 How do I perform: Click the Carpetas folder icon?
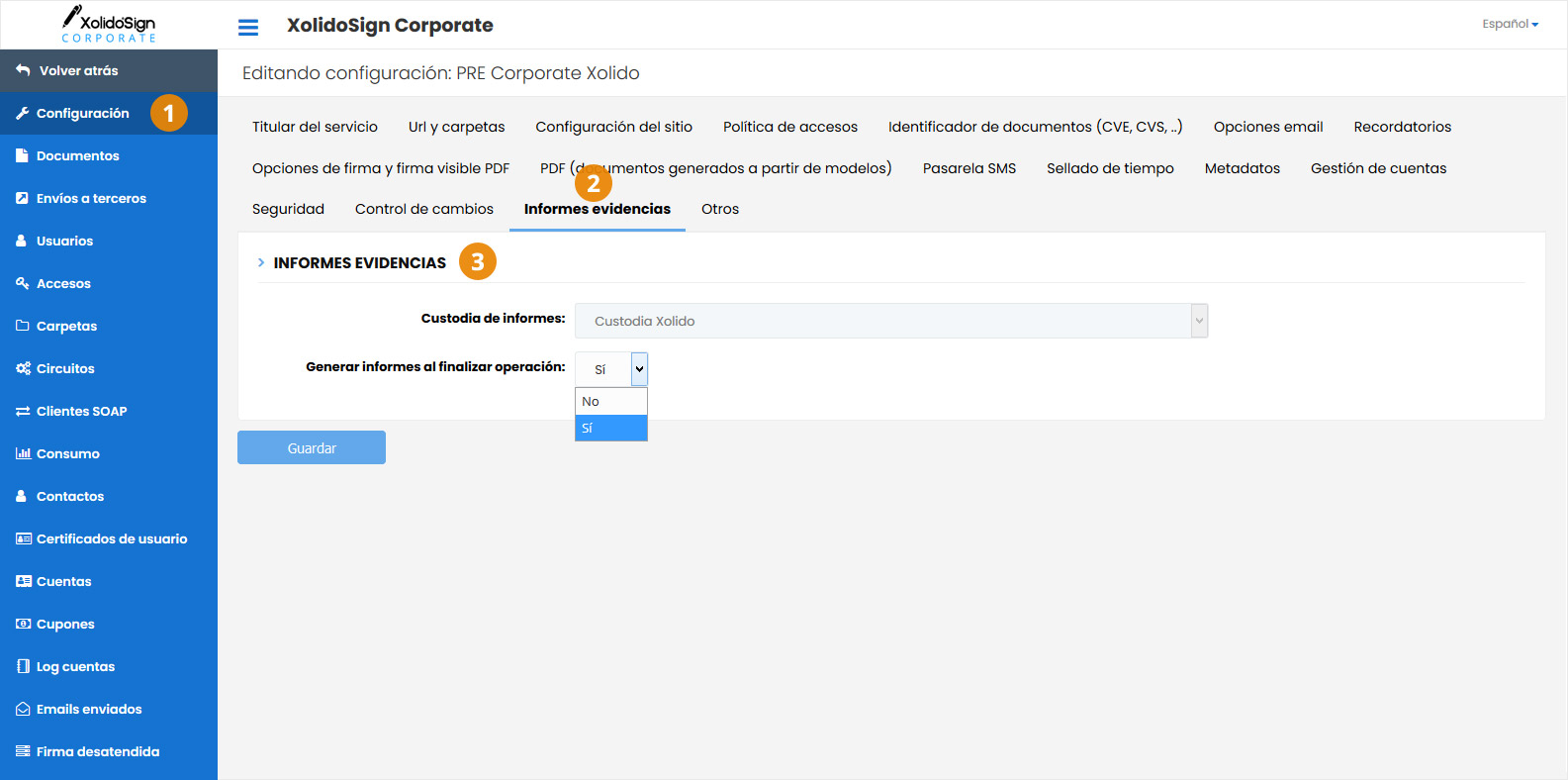pos(23,326)
